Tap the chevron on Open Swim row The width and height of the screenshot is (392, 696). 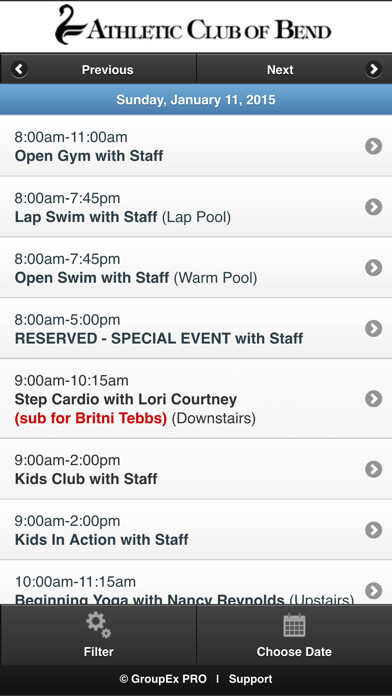(x=373, y=268)
